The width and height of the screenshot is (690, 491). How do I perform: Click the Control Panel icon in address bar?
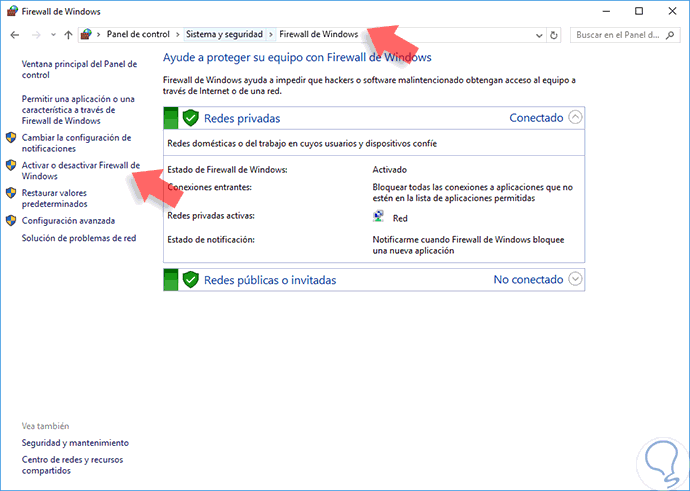(x=87, y=34)
